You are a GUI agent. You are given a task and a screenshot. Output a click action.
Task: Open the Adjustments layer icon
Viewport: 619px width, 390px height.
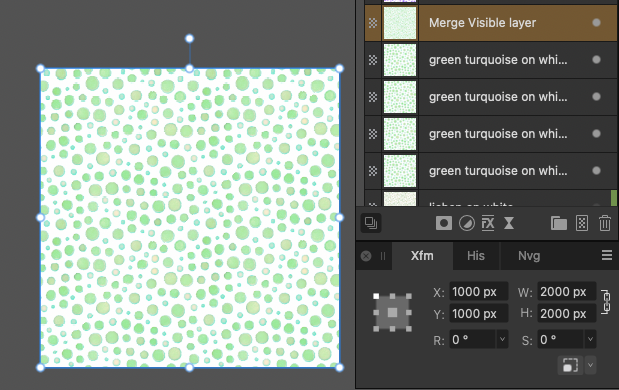point(467,223)
